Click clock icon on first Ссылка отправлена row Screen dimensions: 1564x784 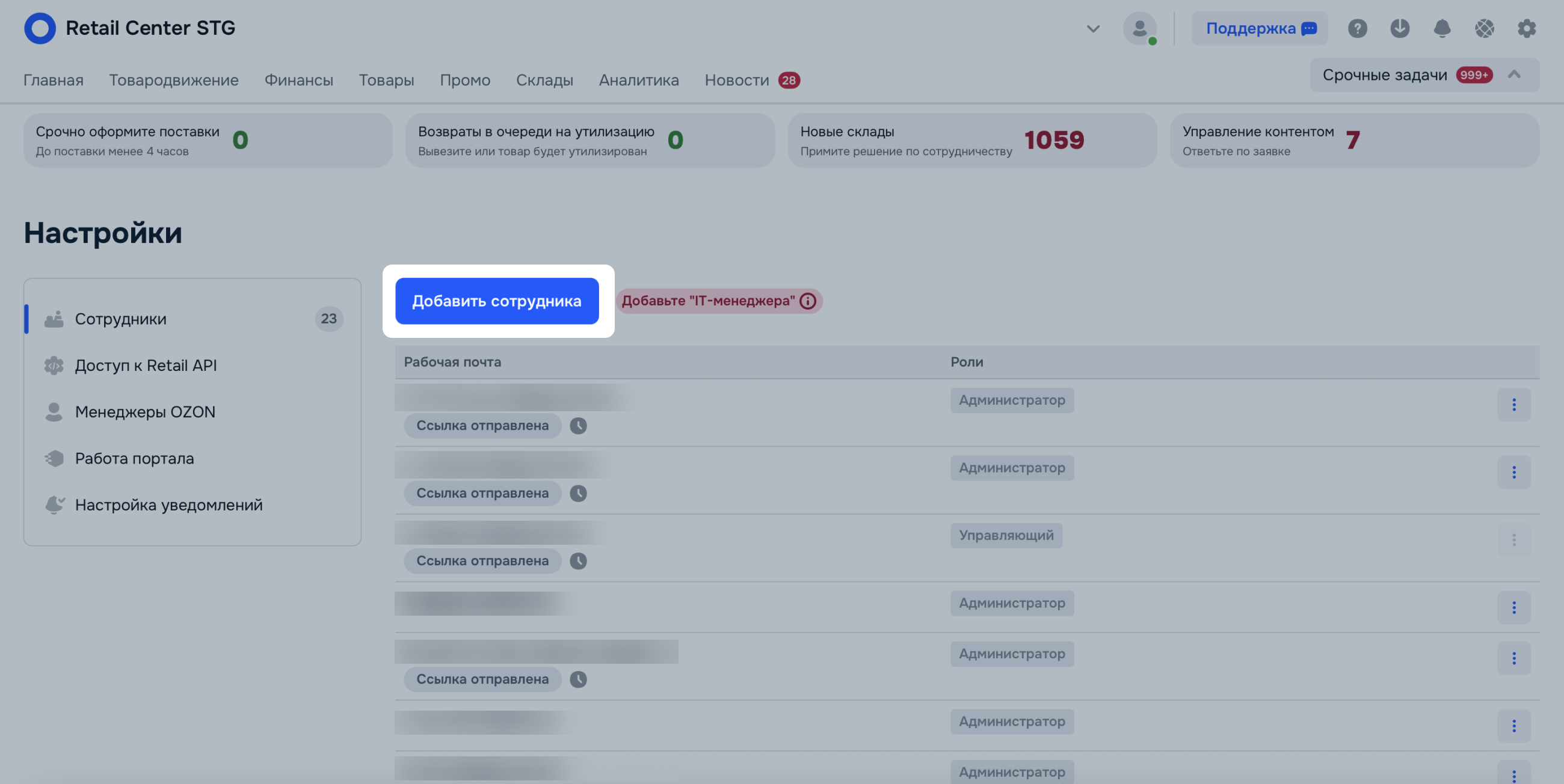click(x=578, y=426)
